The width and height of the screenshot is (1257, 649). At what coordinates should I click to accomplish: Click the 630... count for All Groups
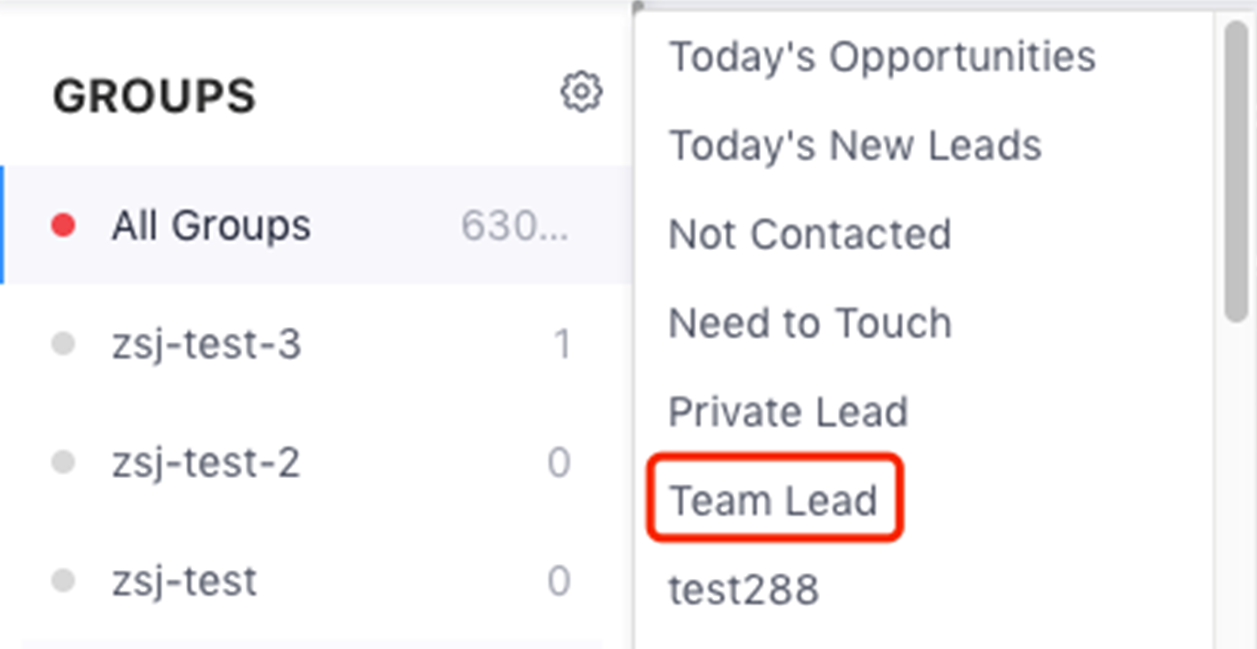pyautogui.click(x=514, y=226)
